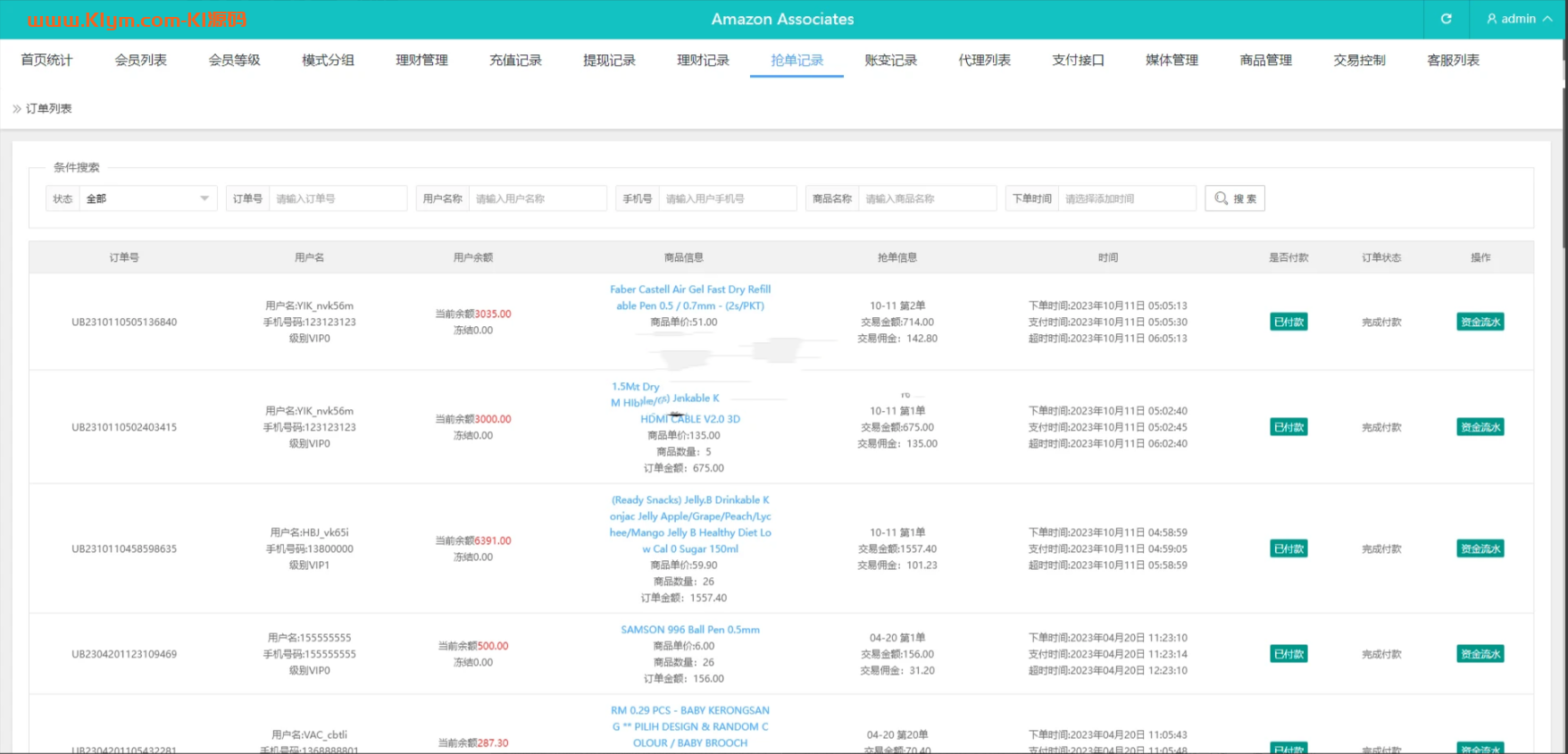This screenshot has width=1568, height=754.
Task: Focus the 订单号 input field
Action: coord(338,198)
